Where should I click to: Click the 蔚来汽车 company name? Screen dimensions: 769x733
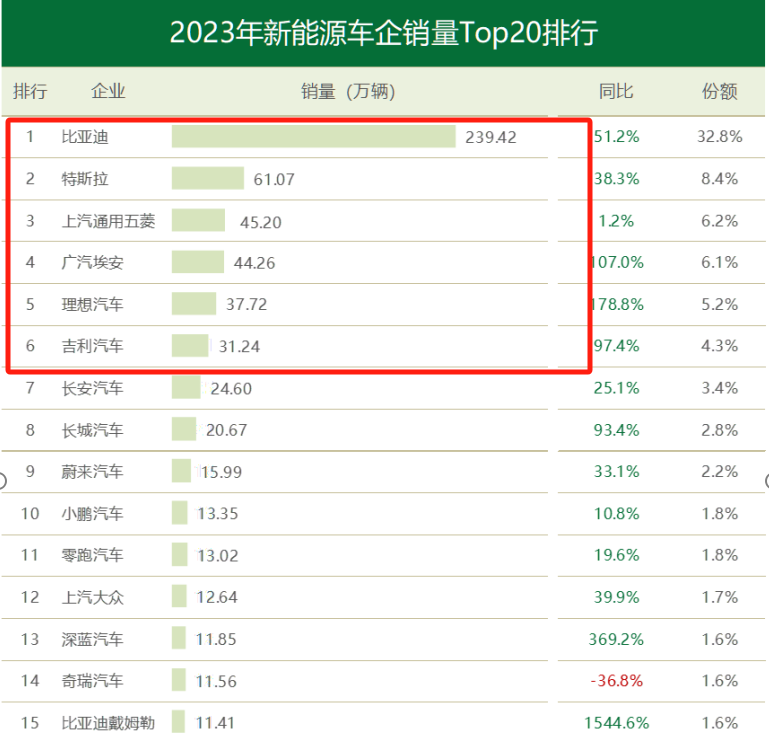pyautogui.click(x=92, y=472)
